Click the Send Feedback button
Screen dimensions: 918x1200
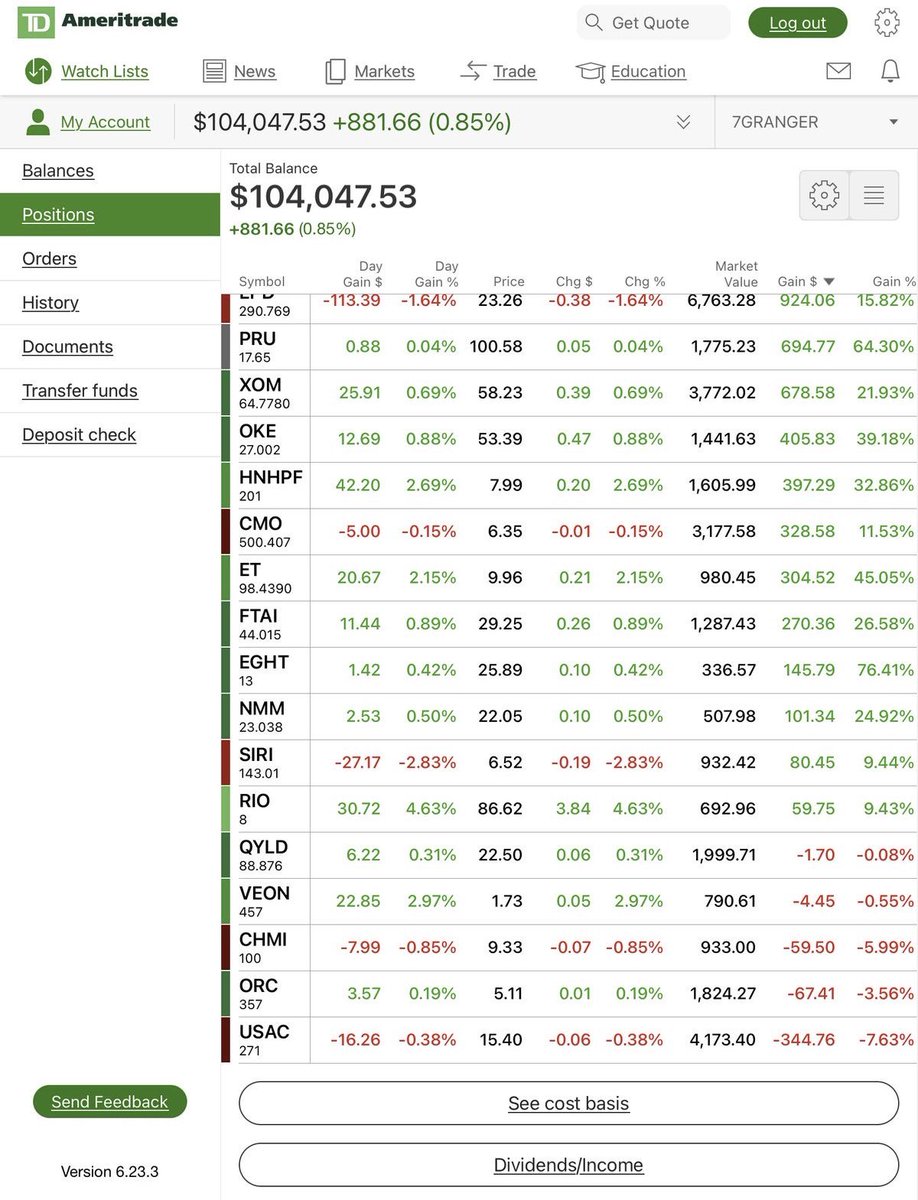pyautogui.click(x=110, y=1102)
